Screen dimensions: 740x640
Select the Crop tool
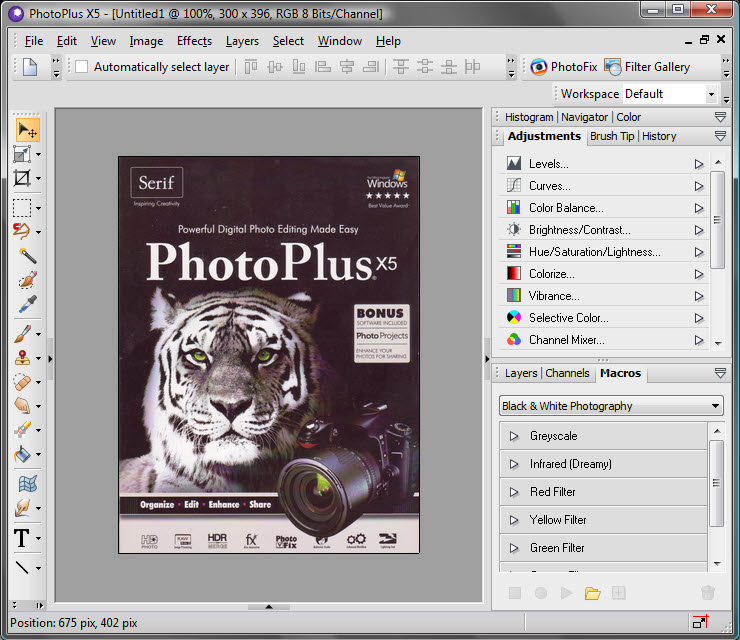click(22, 178)
